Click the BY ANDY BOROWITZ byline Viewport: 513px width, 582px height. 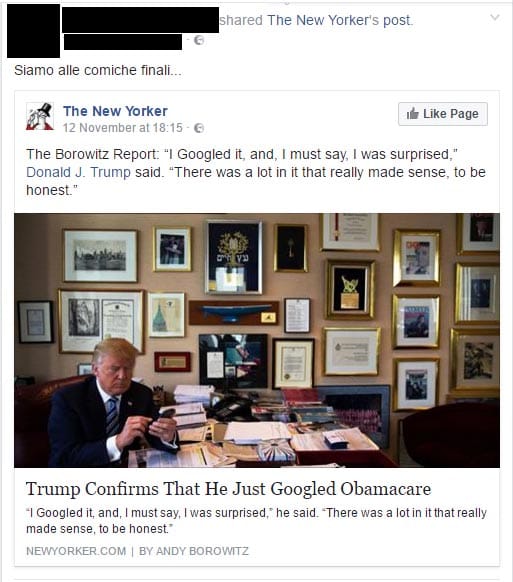click(194, 551)
